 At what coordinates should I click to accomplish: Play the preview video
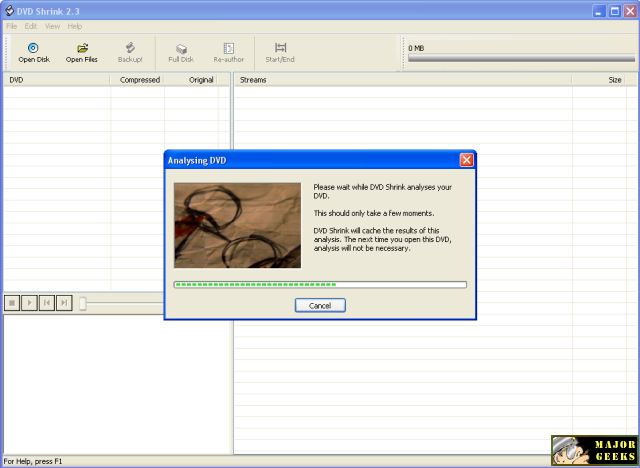pos(29,303)
